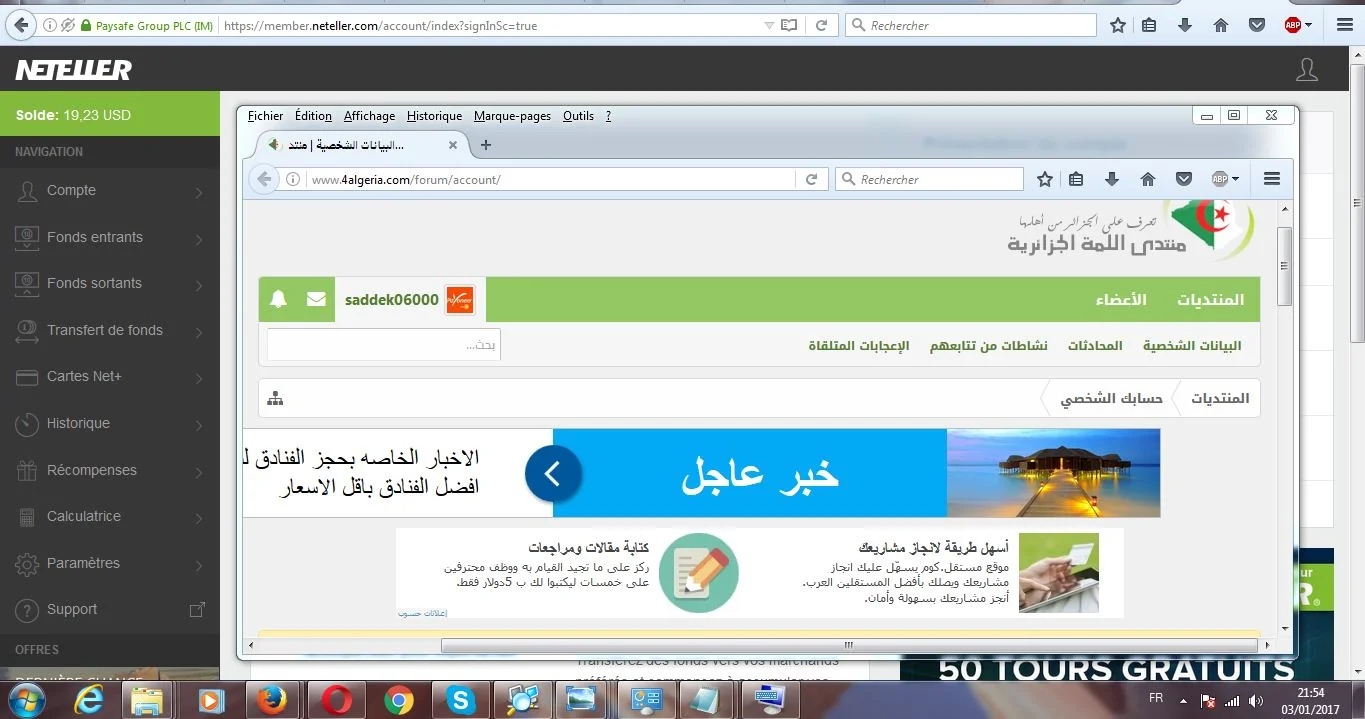Viewport: 1365px width, 719px height.
Task: Click Pocket icon in inner browser toolbar
Action: point(1184,179)
